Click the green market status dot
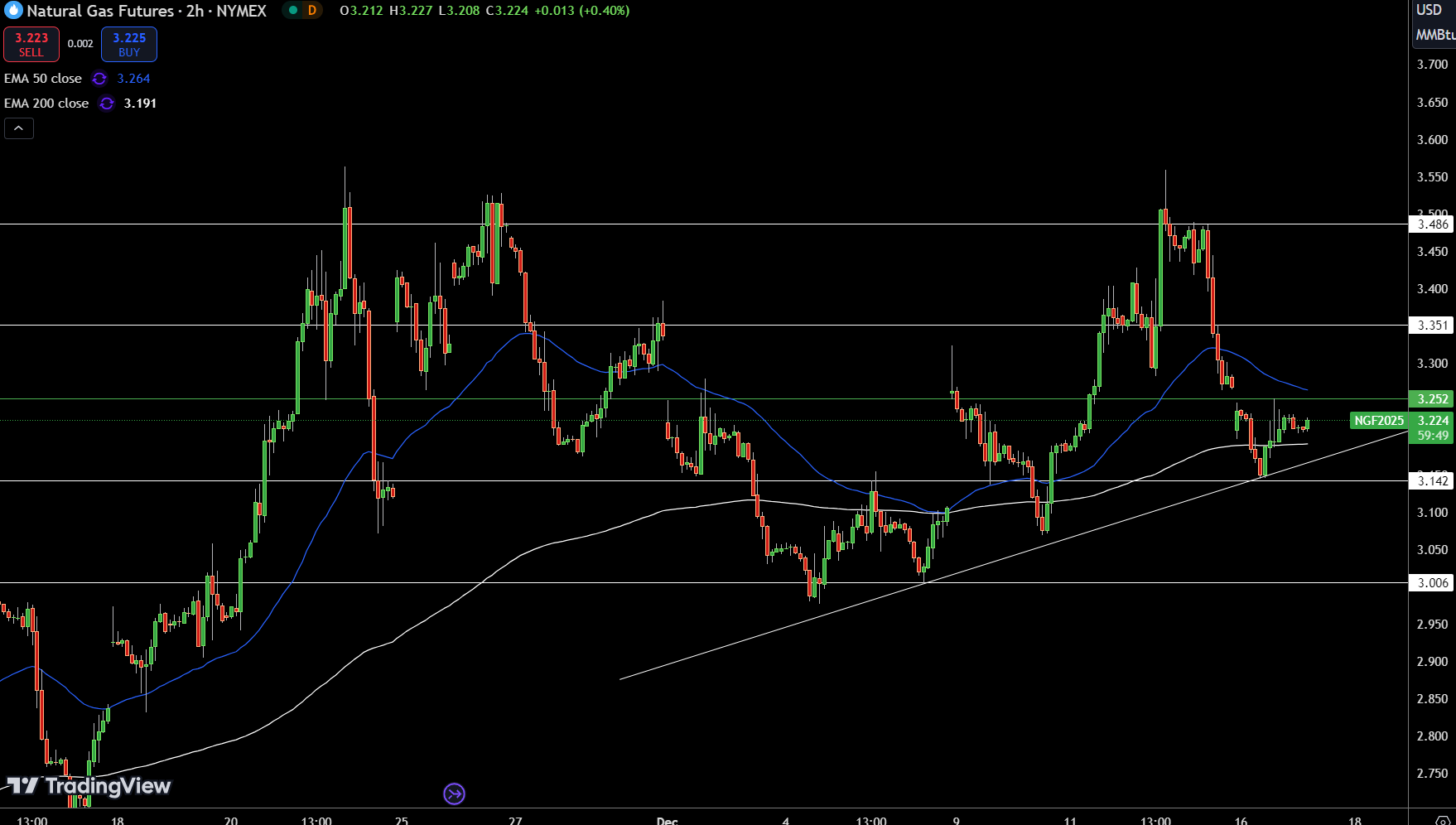 (293, 11)
